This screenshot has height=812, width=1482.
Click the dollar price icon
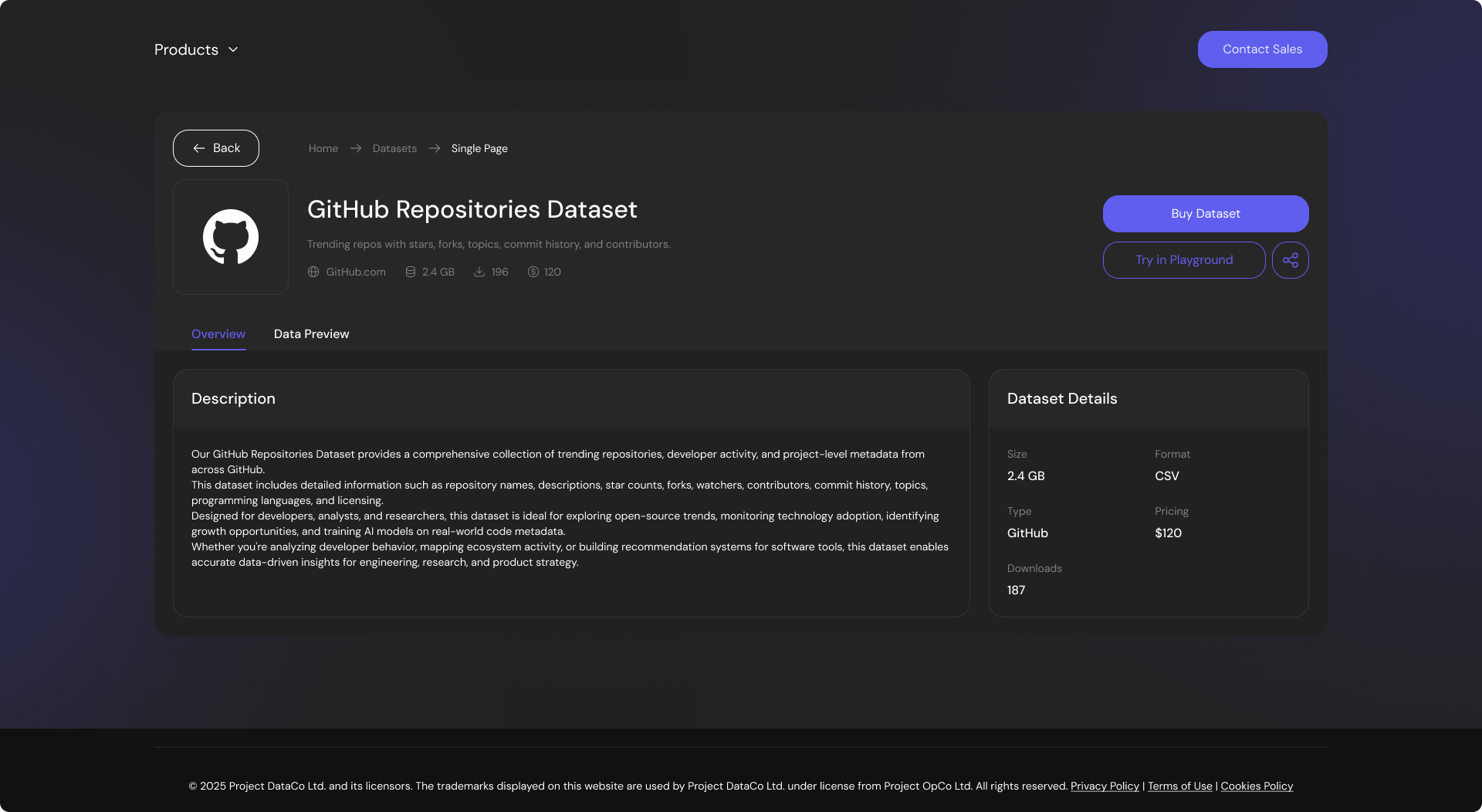(533, 272)
